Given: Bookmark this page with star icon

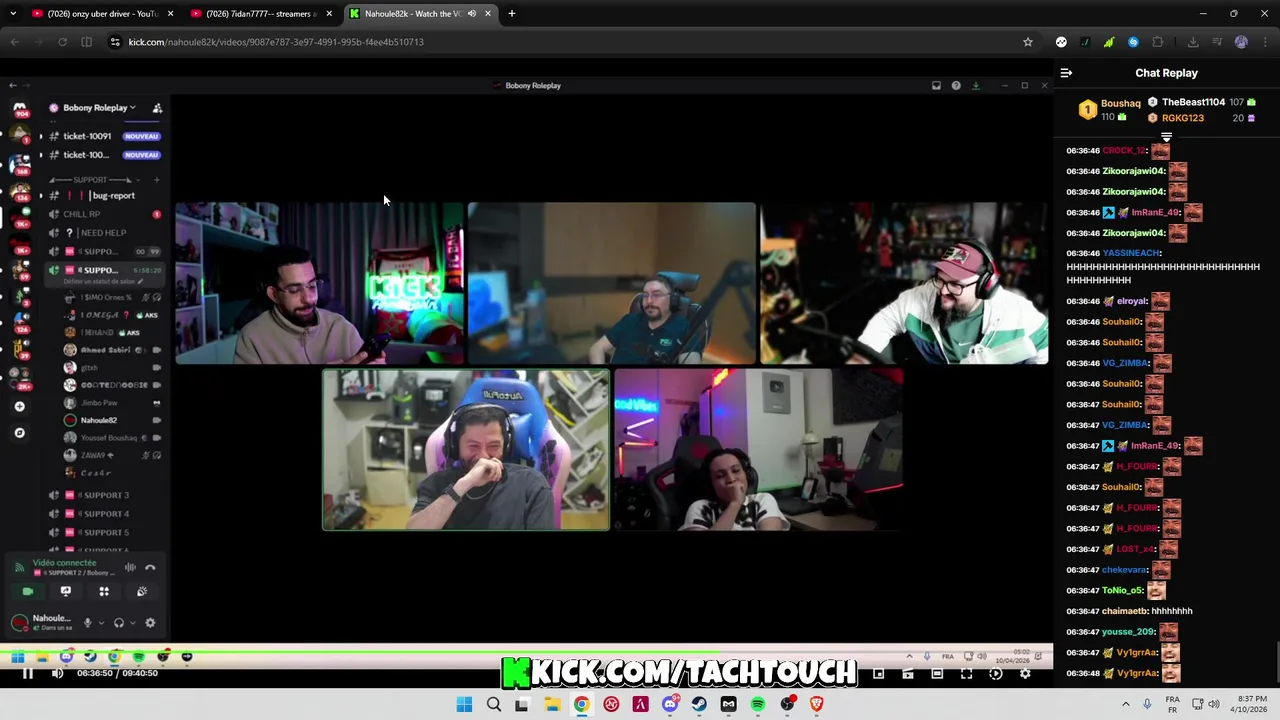Looking at the screenshot, I should [x=1027, y=42].
